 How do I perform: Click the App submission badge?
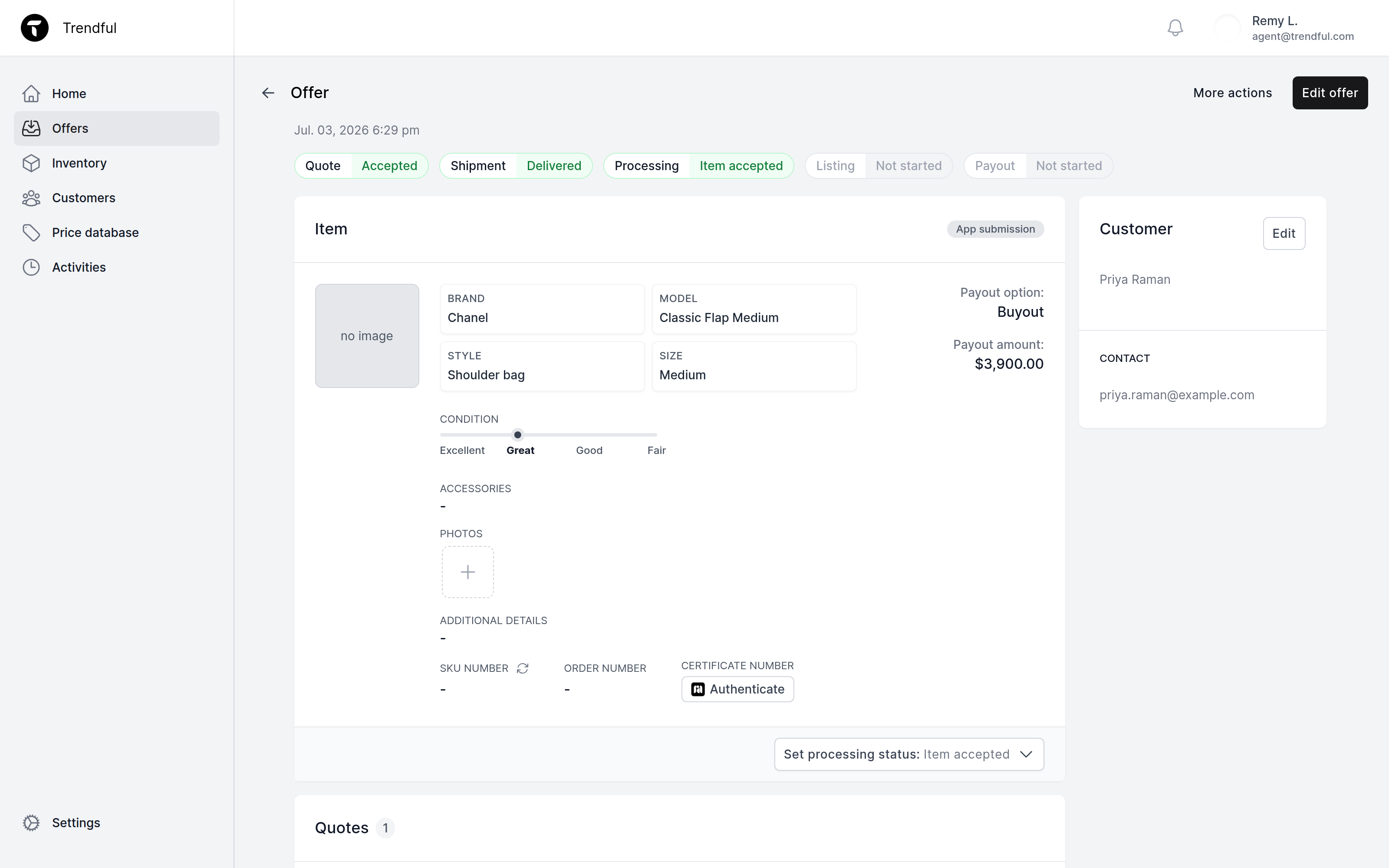tap(995, 229)
